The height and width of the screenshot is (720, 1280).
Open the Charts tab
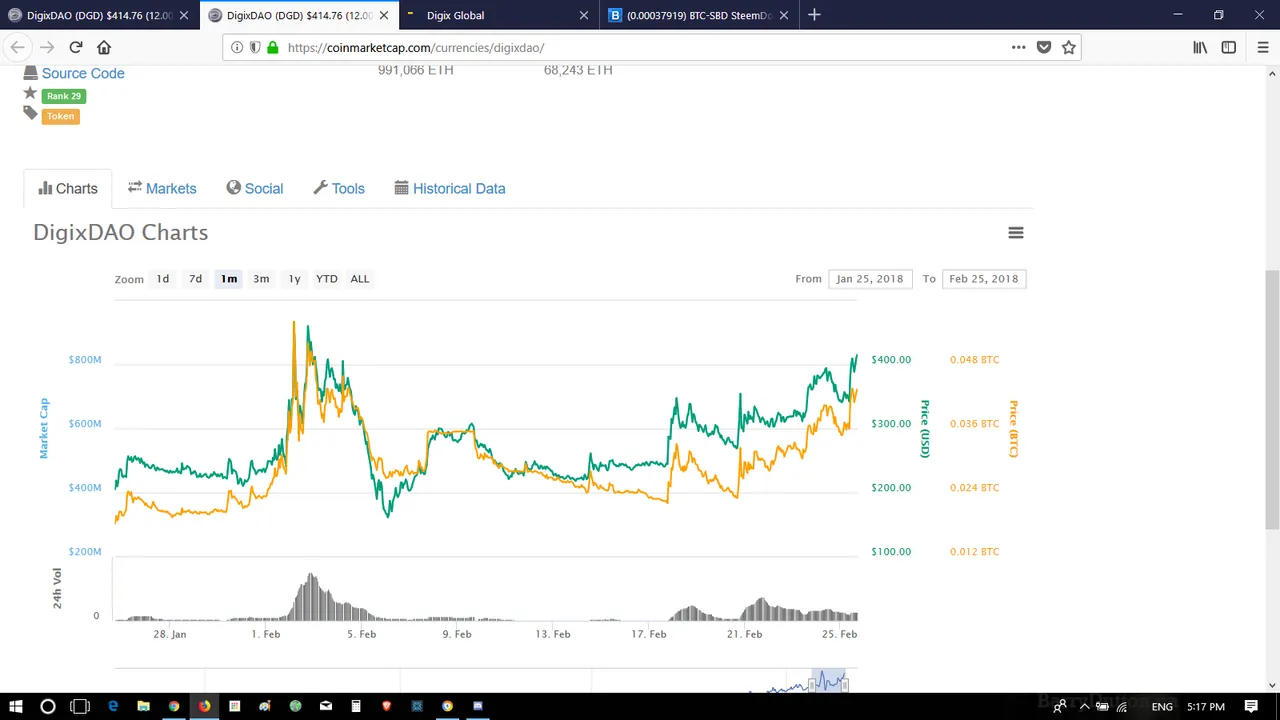(x=68, y=188)
